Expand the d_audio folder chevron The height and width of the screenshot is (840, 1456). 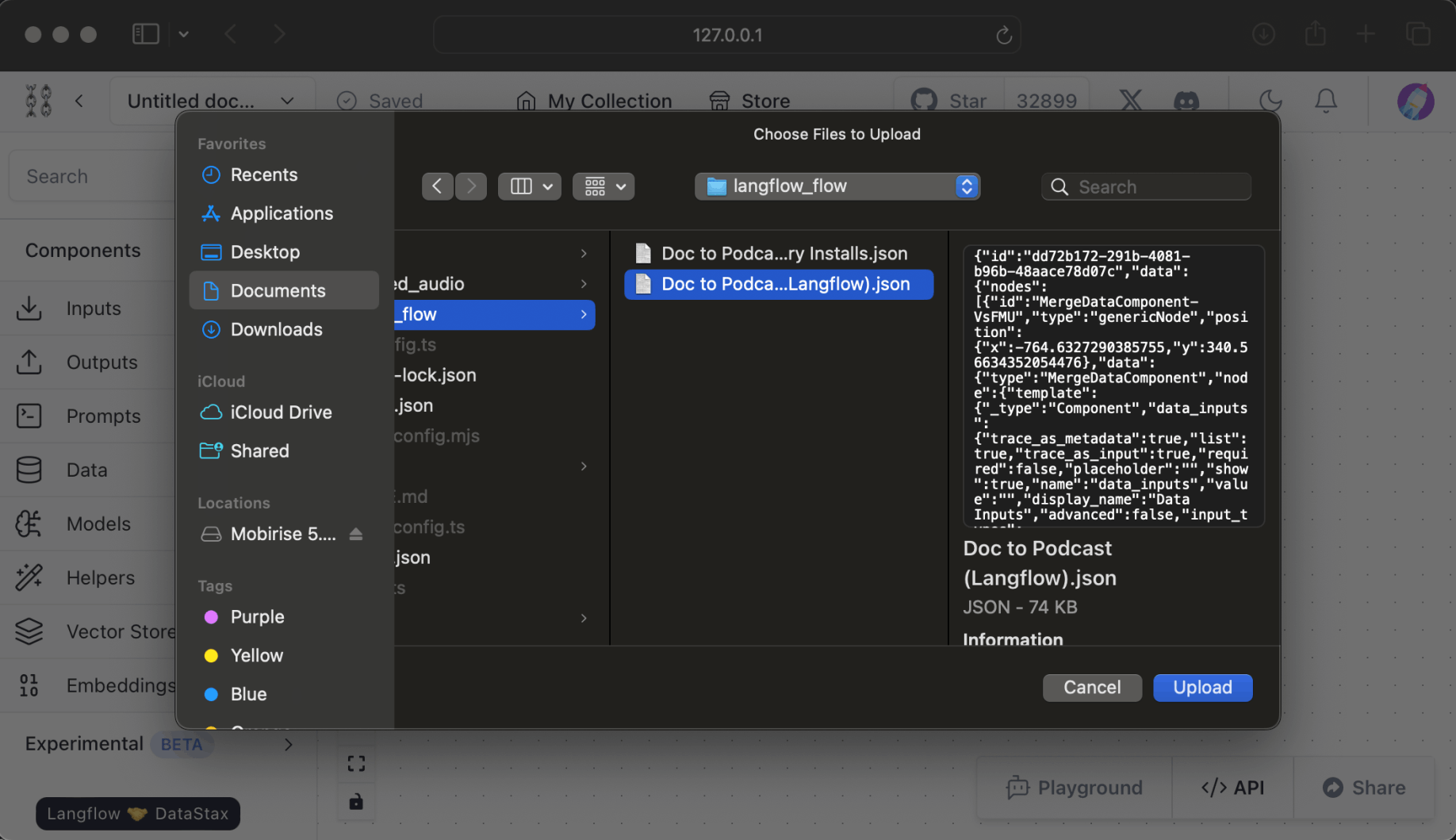tap(584, 284)
